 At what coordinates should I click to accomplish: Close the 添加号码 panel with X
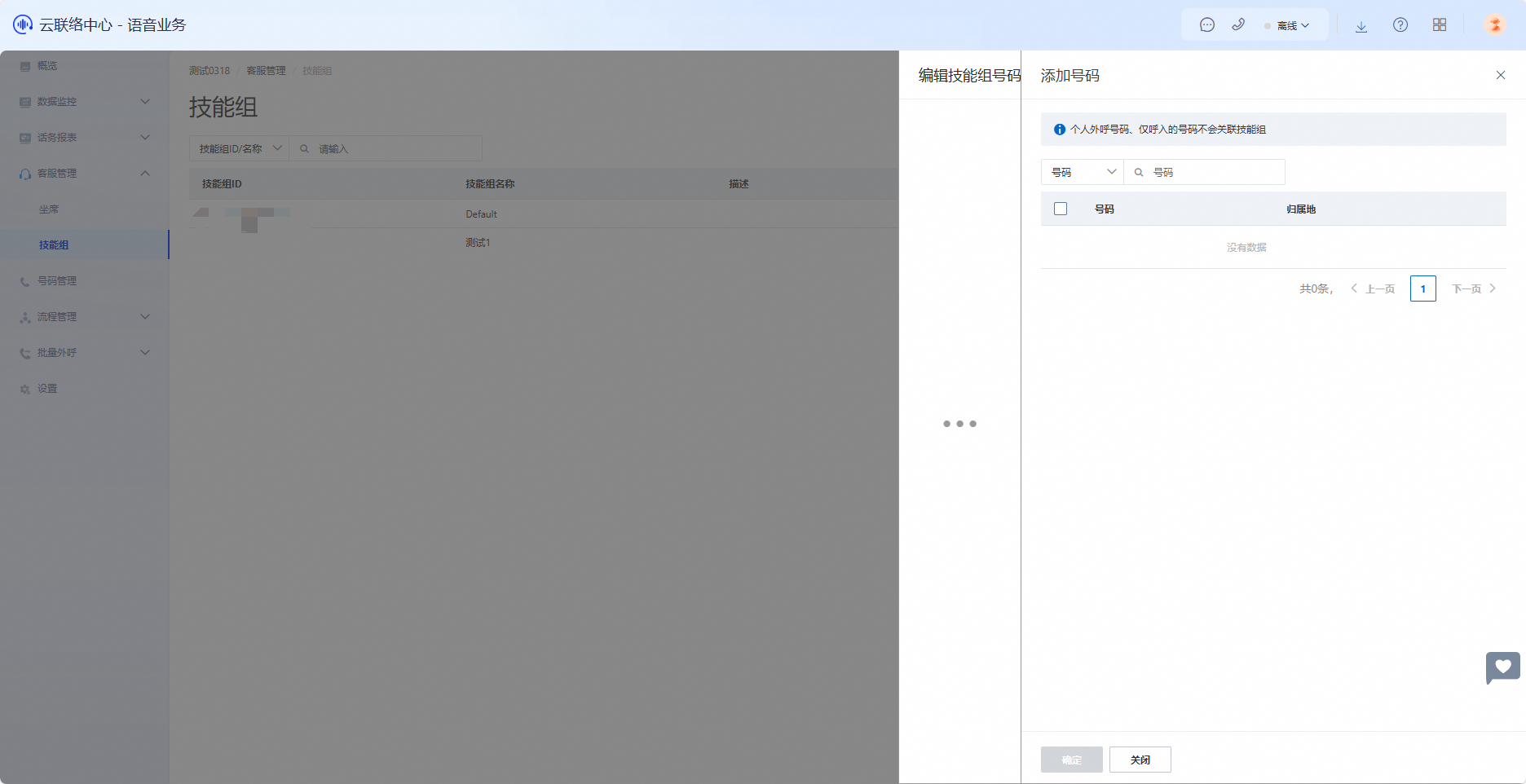tap(1501, 75)
